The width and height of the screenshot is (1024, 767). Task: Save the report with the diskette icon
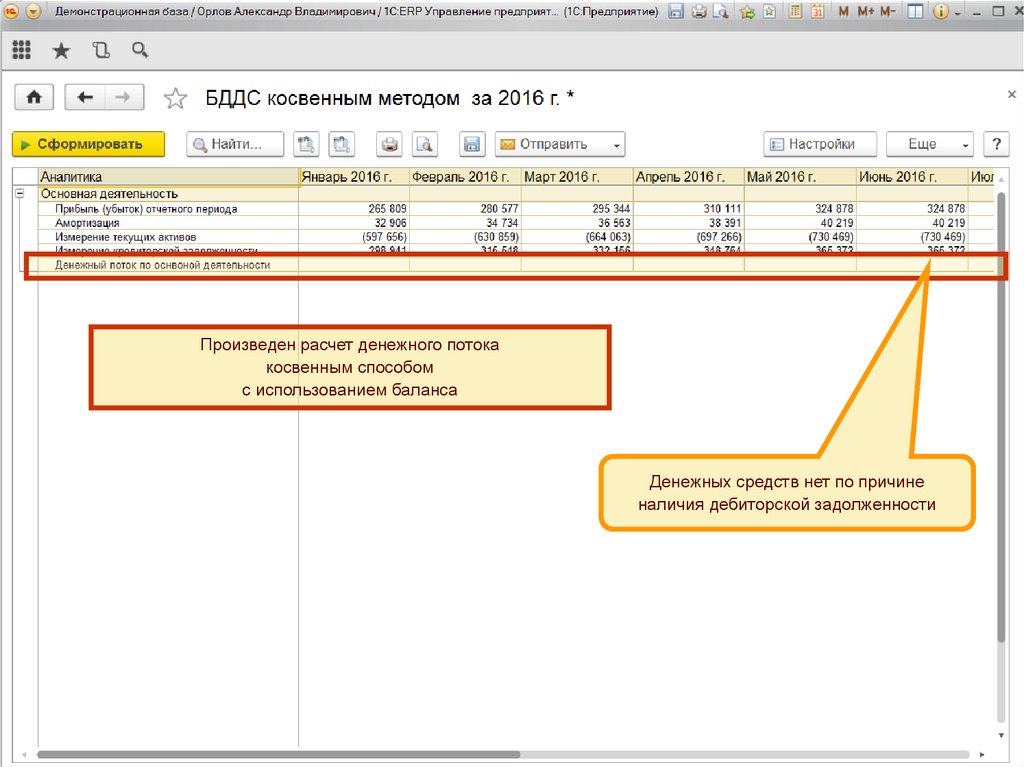pos(472,144)
